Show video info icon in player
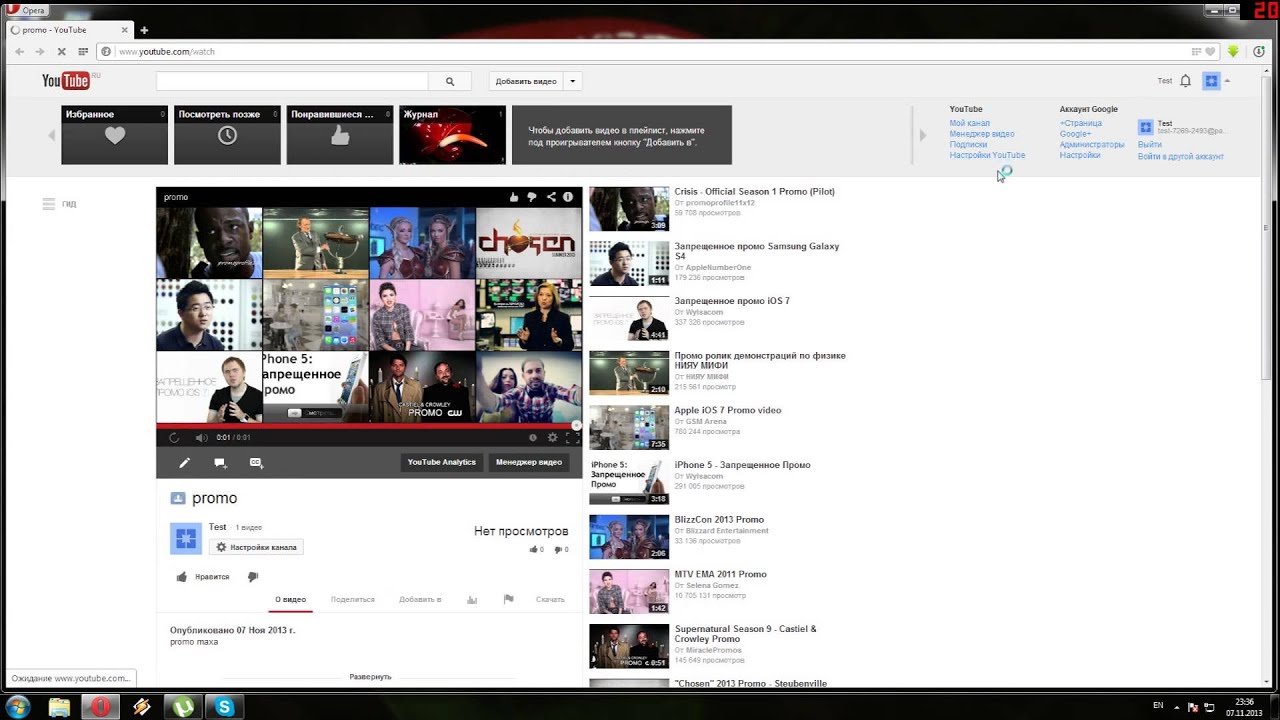 (x=568, y=197)
